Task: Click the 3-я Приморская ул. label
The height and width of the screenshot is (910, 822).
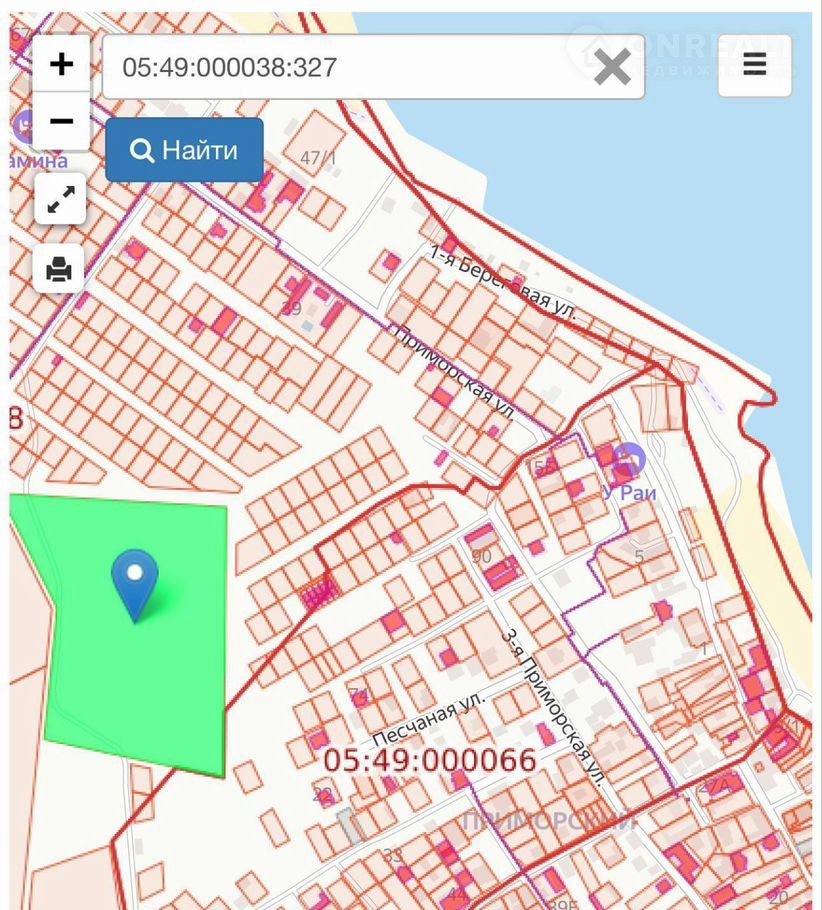Action: pos(554,705)
